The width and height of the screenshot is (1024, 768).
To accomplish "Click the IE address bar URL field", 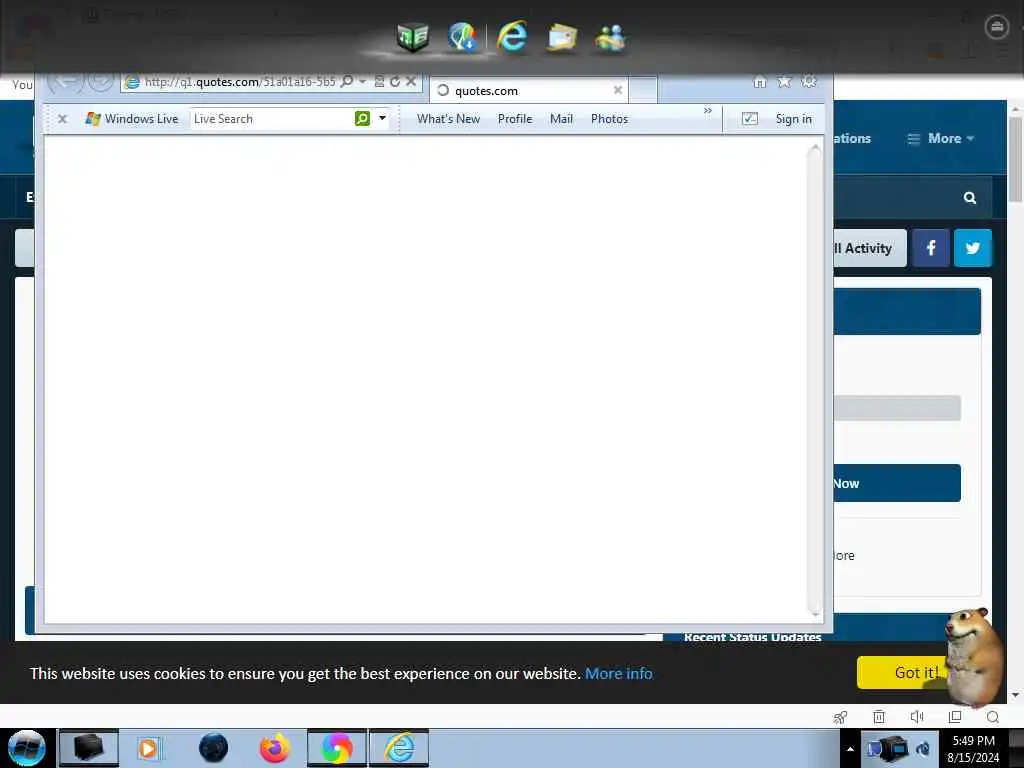I will [x=240, y=82].
